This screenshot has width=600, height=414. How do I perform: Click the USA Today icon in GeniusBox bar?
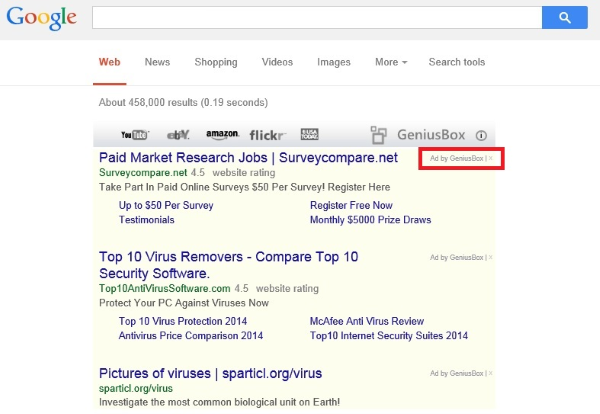(309, 134)
